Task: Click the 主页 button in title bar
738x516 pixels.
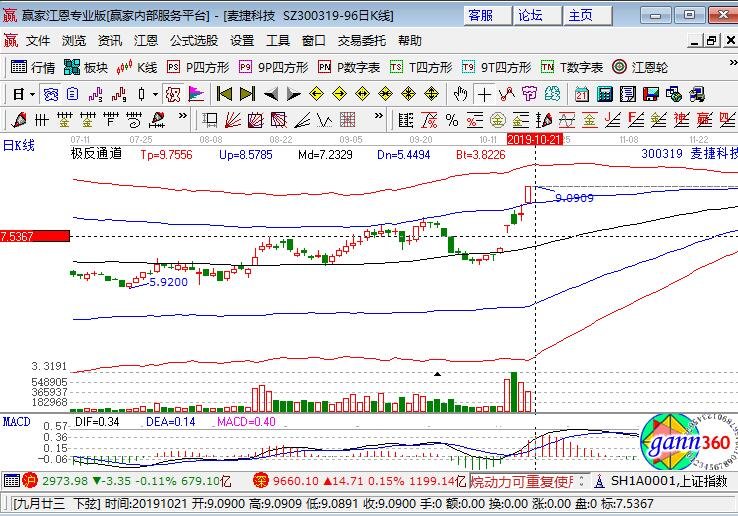Action: coord(587,16)
